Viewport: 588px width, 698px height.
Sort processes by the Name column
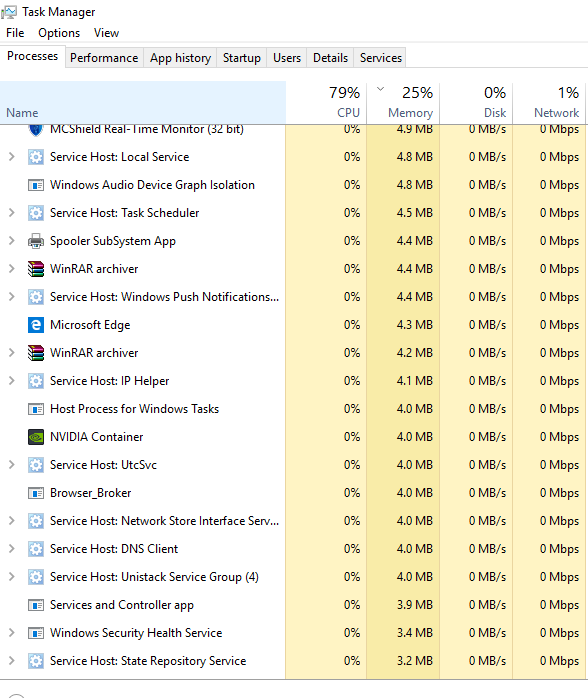[x=142, y=103]
